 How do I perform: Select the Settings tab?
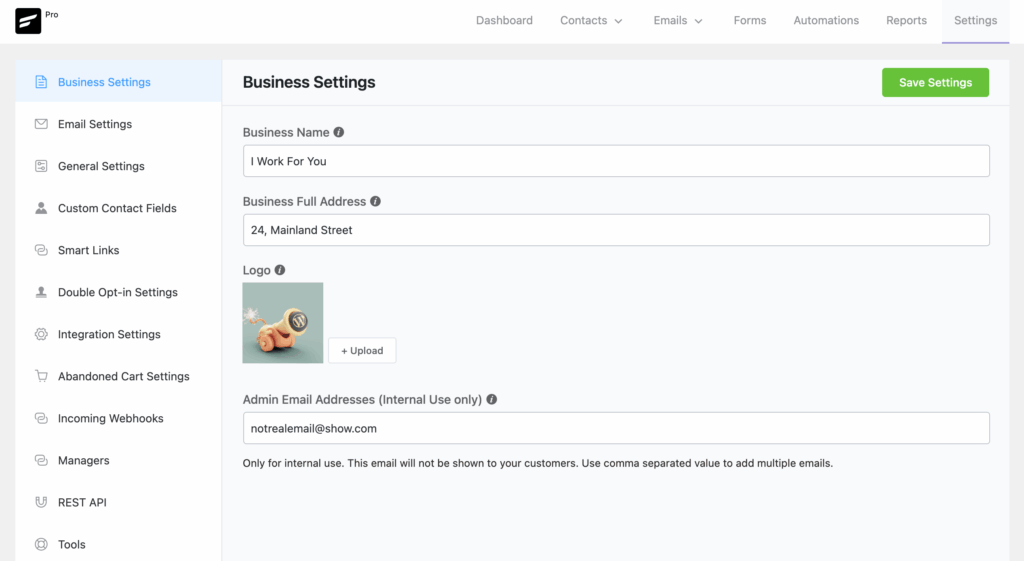pos(975,20)
